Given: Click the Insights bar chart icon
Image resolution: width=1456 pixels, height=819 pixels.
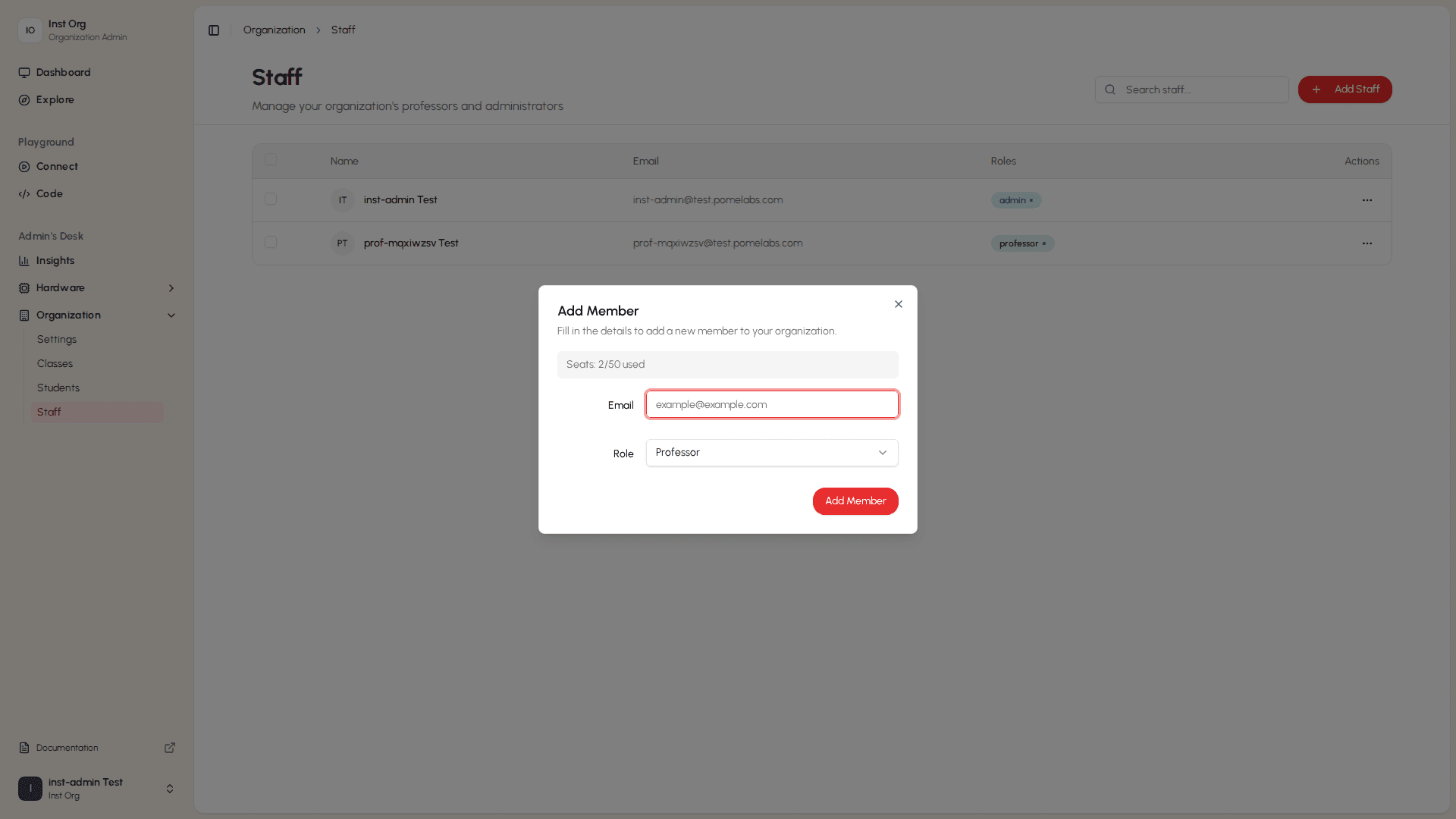Looking at the screenshot, I should click(24, 261).
